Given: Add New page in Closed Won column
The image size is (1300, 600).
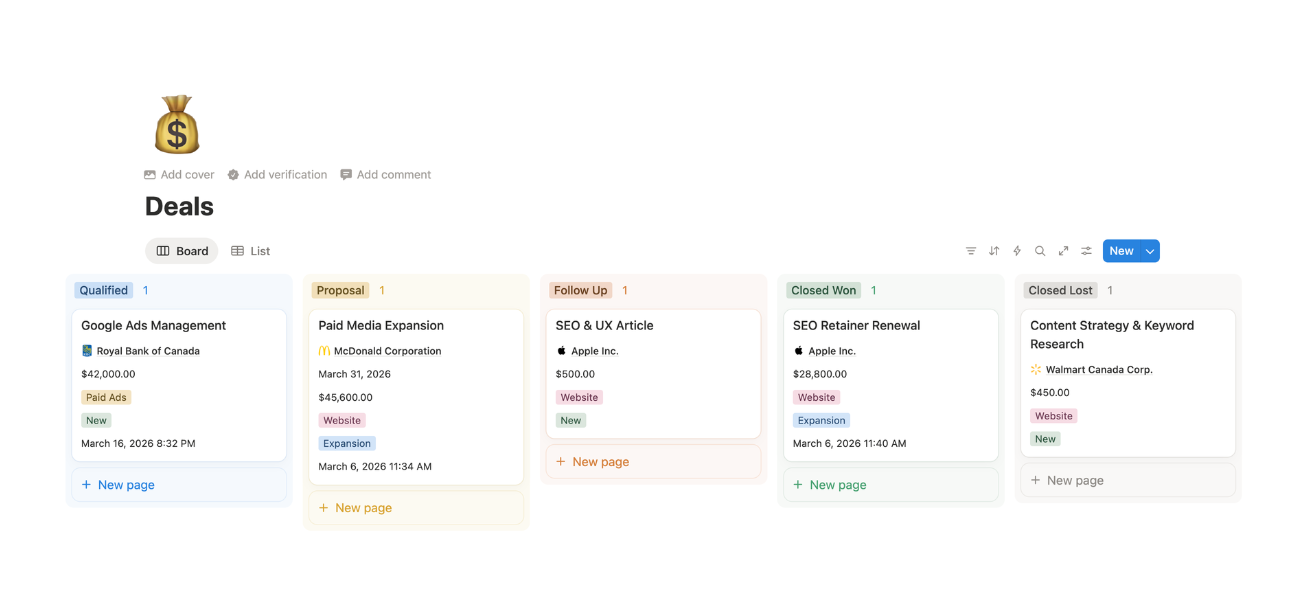Looking at the screenshot, I should (890, 485).
